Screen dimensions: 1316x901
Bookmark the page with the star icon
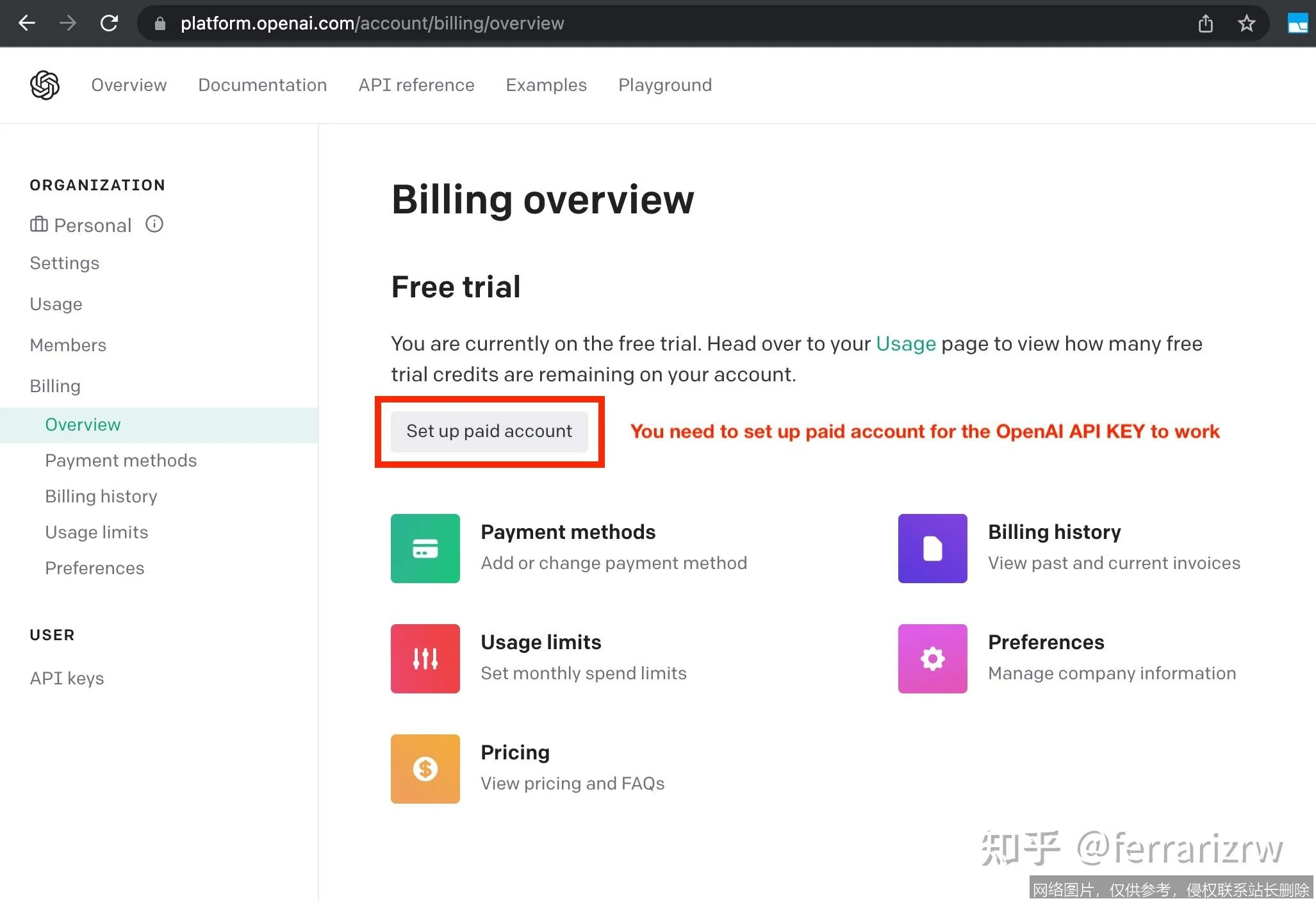[1246, 24]
